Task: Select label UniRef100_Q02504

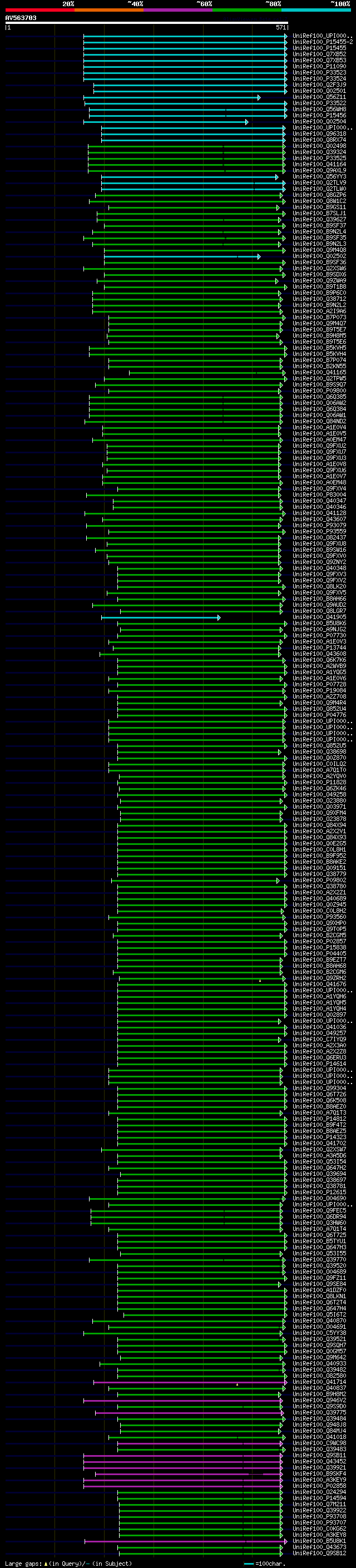Action: pos(319,121)
